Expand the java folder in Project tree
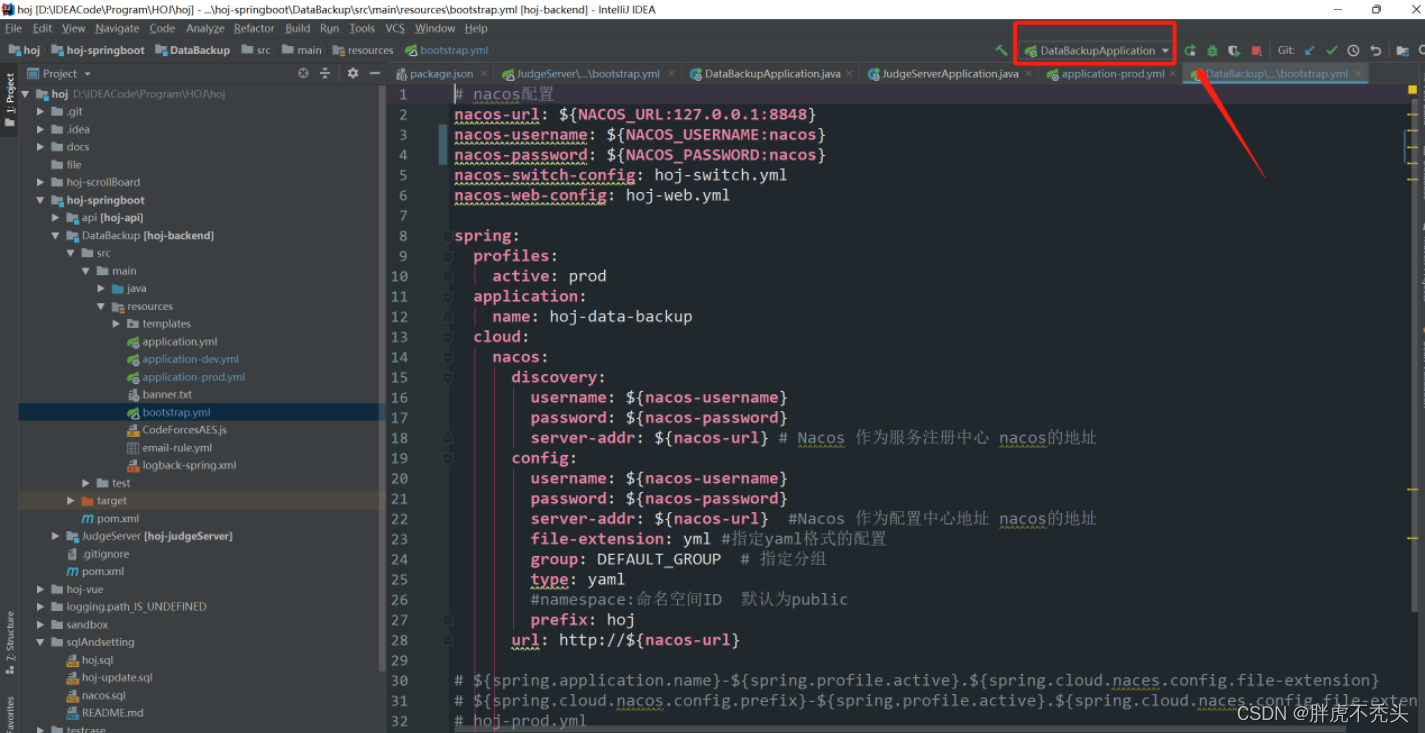1425x733 pixels. (101, 289)
